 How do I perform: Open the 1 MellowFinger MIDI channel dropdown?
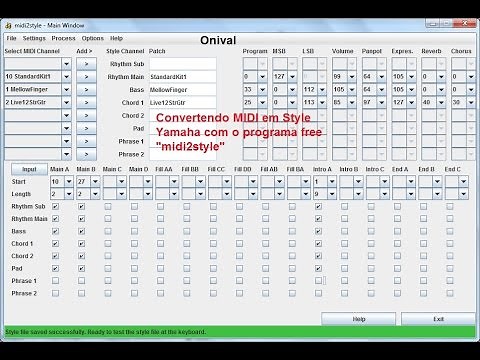(66, 90)
